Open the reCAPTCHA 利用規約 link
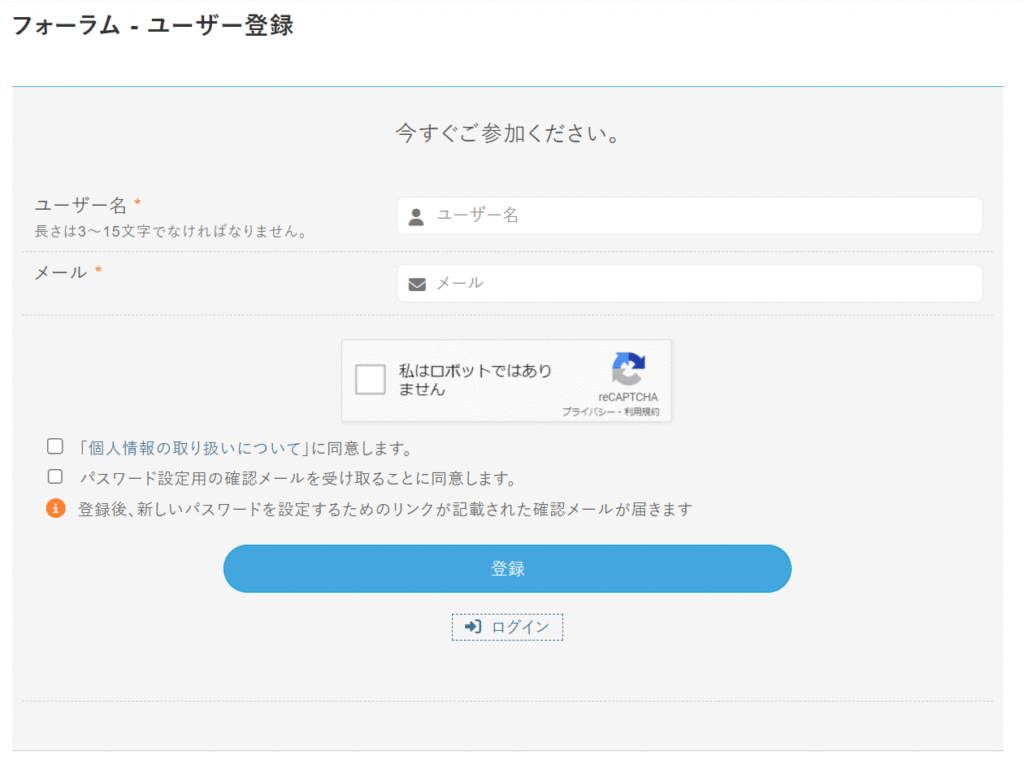The width and height of the screenshot is (1024, 765). [x=642, y=412]
